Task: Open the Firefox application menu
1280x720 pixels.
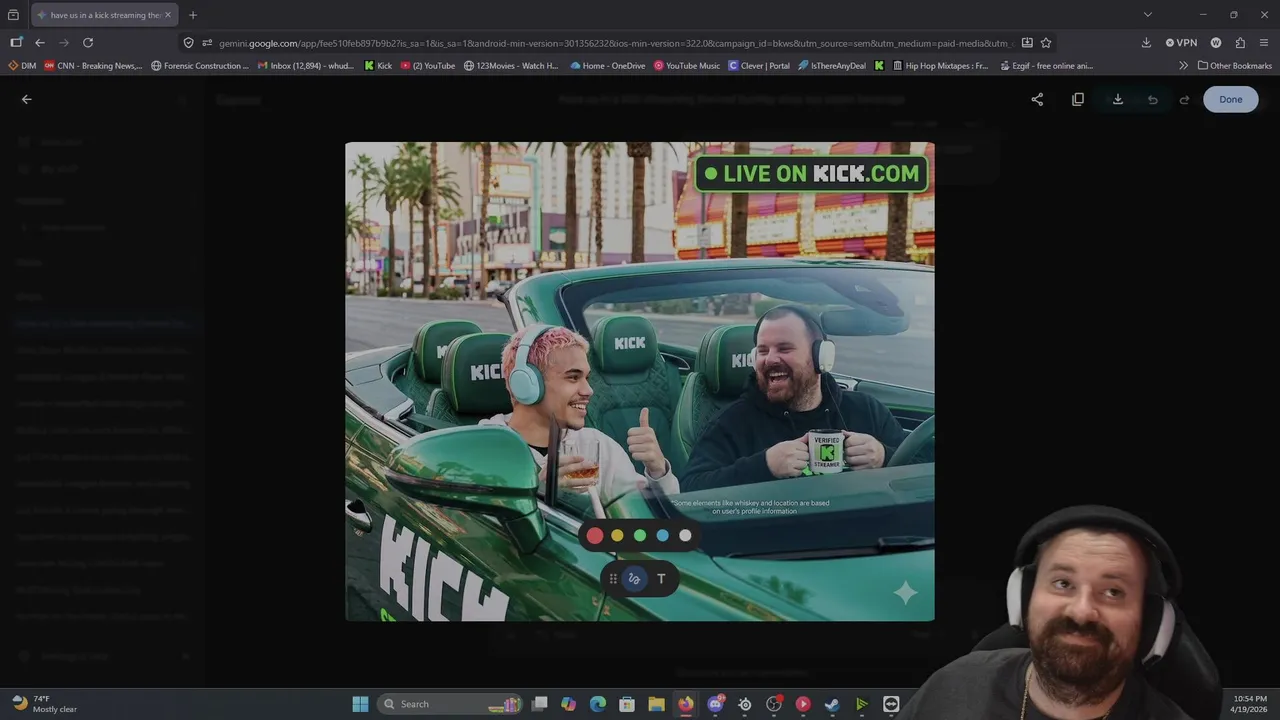Action: [1264, 43]
